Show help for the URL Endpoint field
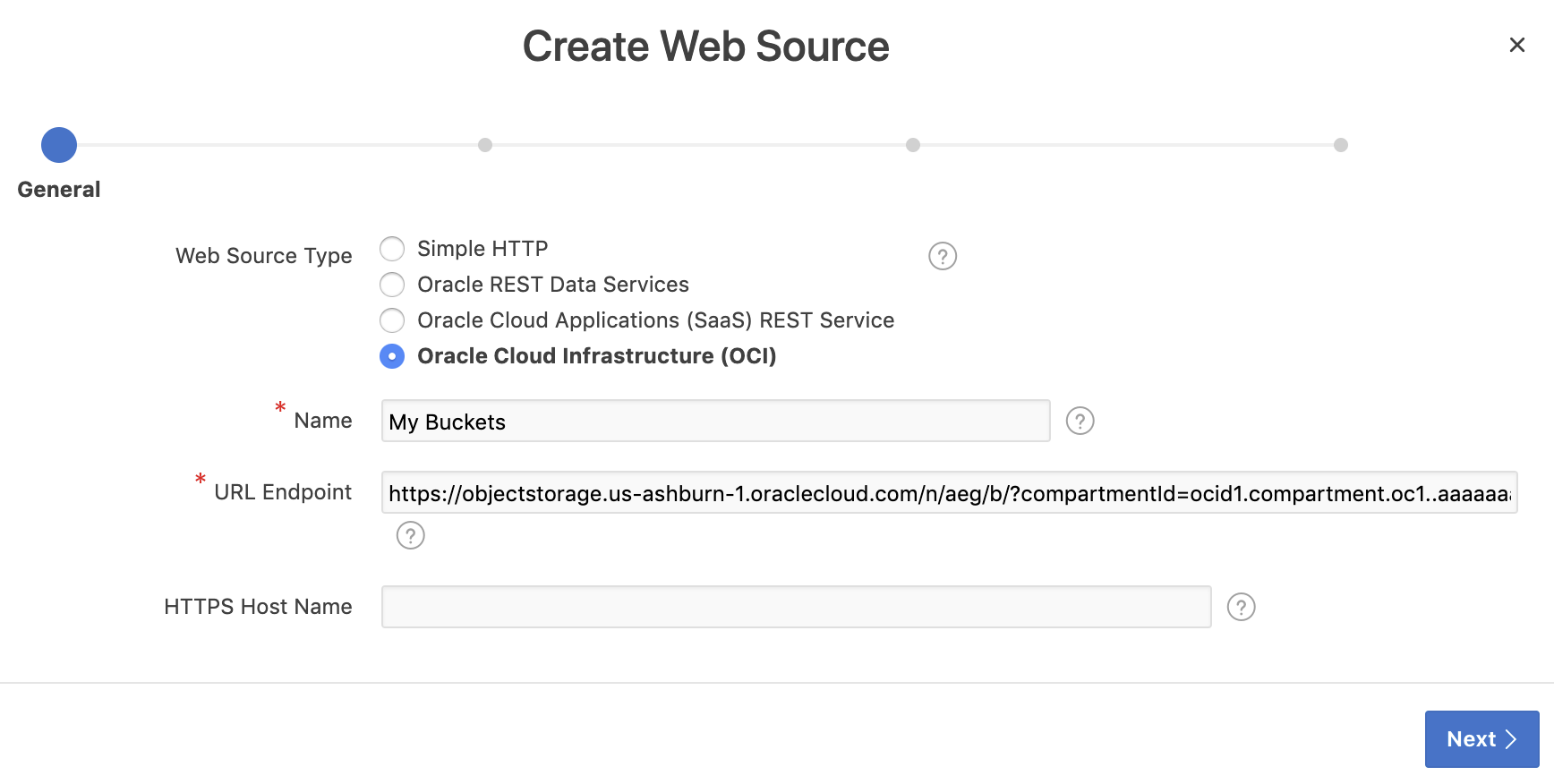This screenshot has width=1554, height=784. point(410,535)
